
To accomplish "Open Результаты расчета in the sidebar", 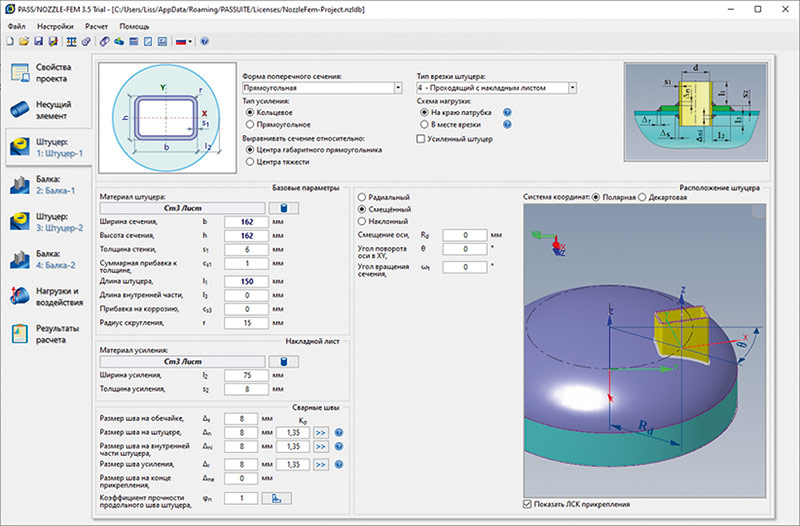I will (46, 334).
